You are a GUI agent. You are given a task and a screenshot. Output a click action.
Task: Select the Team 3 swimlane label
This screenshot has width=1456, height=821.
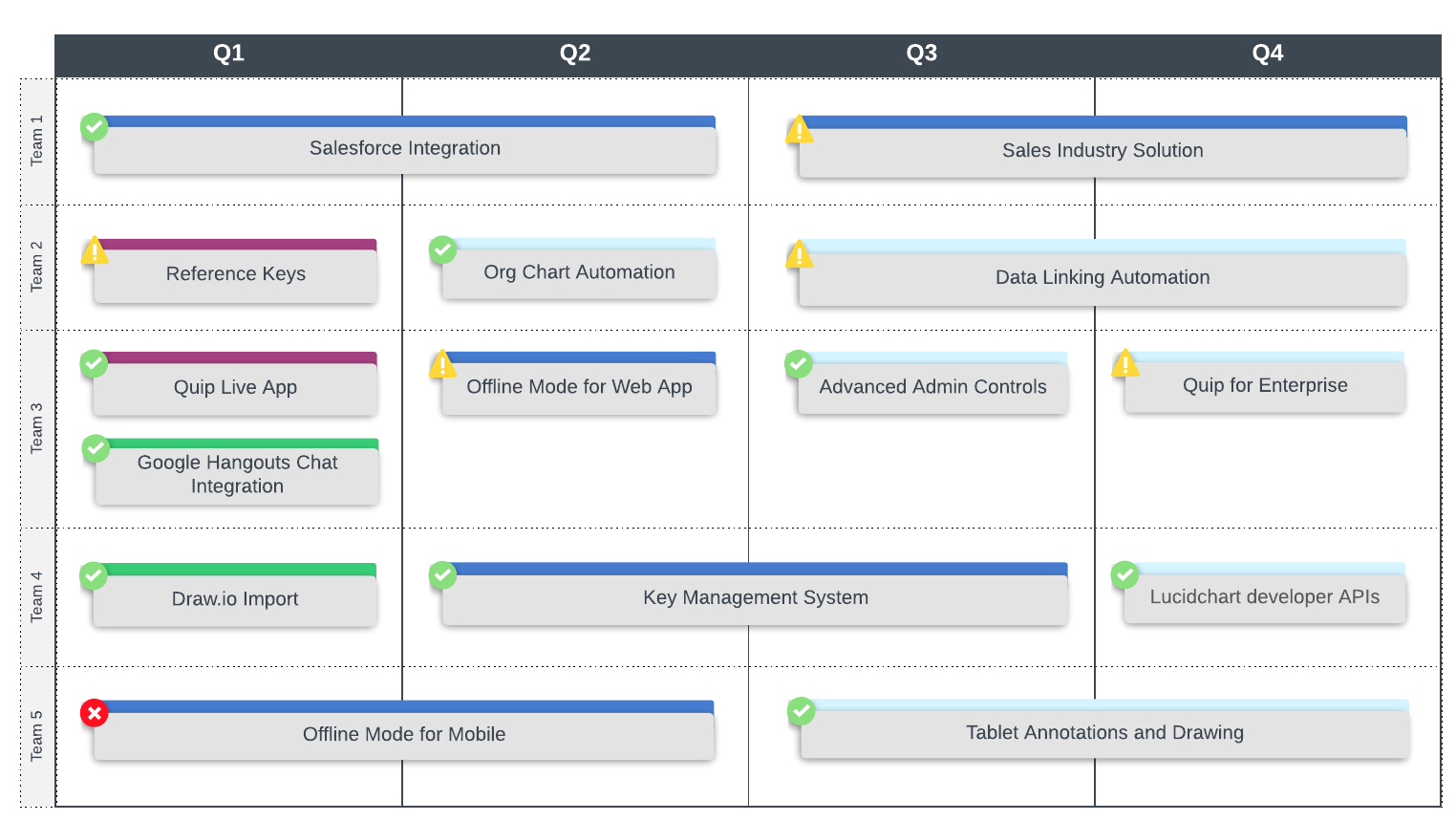click(x=37, y=427)
